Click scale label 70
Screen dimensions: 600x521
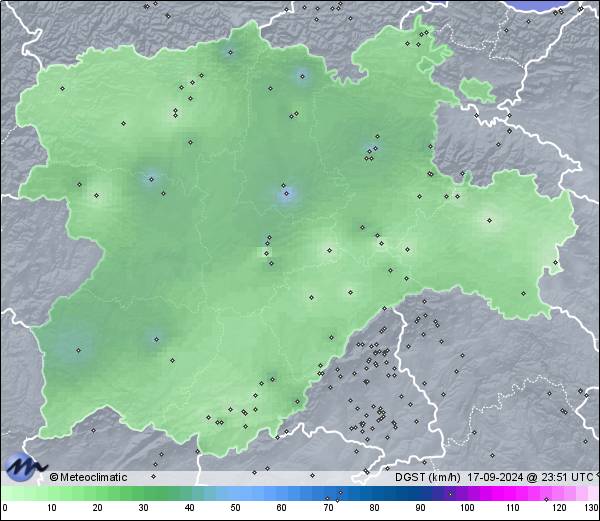point(328,508)
